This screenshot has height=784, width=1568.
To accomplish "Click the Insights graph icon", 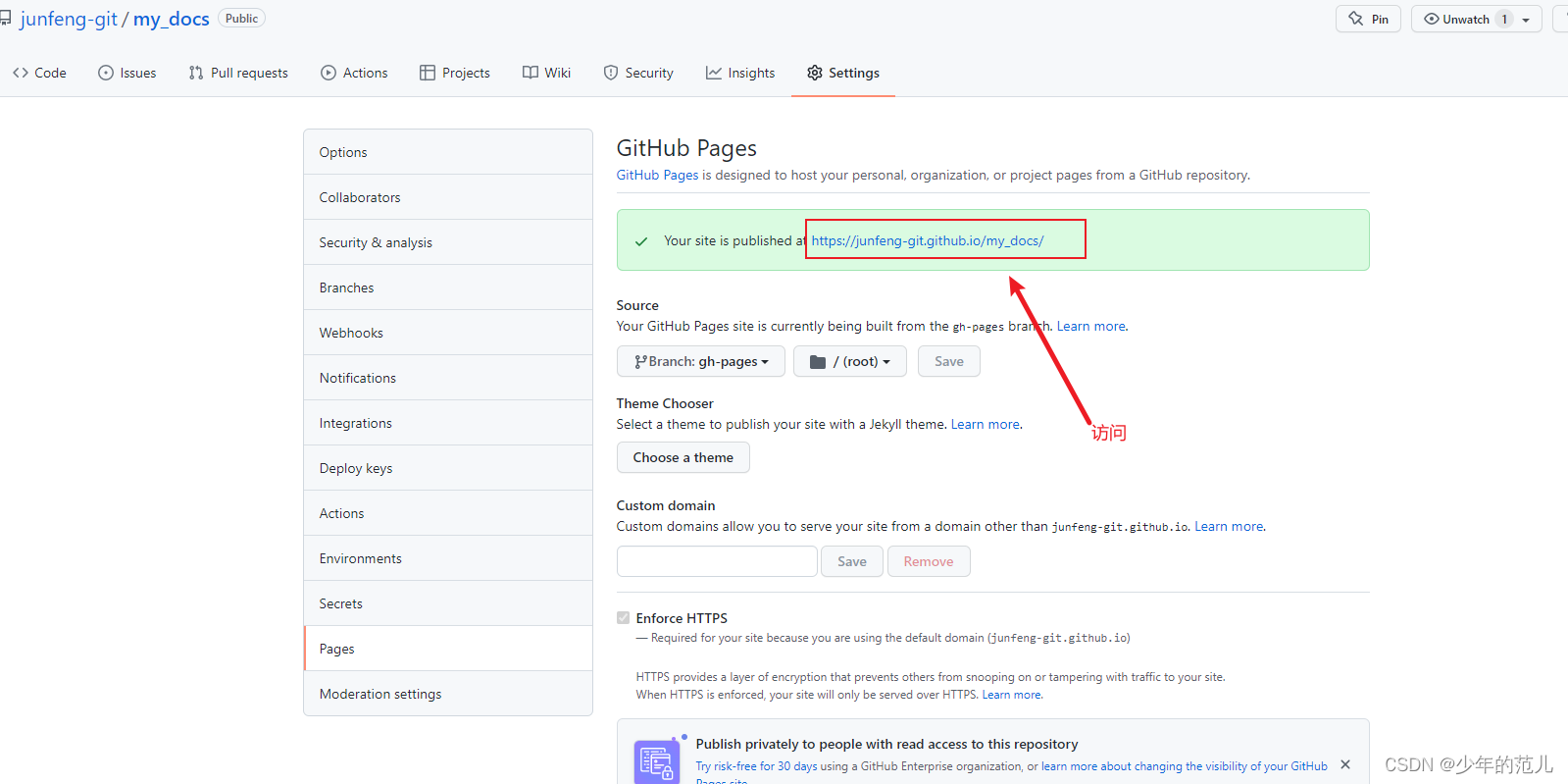I will [714, 73].
